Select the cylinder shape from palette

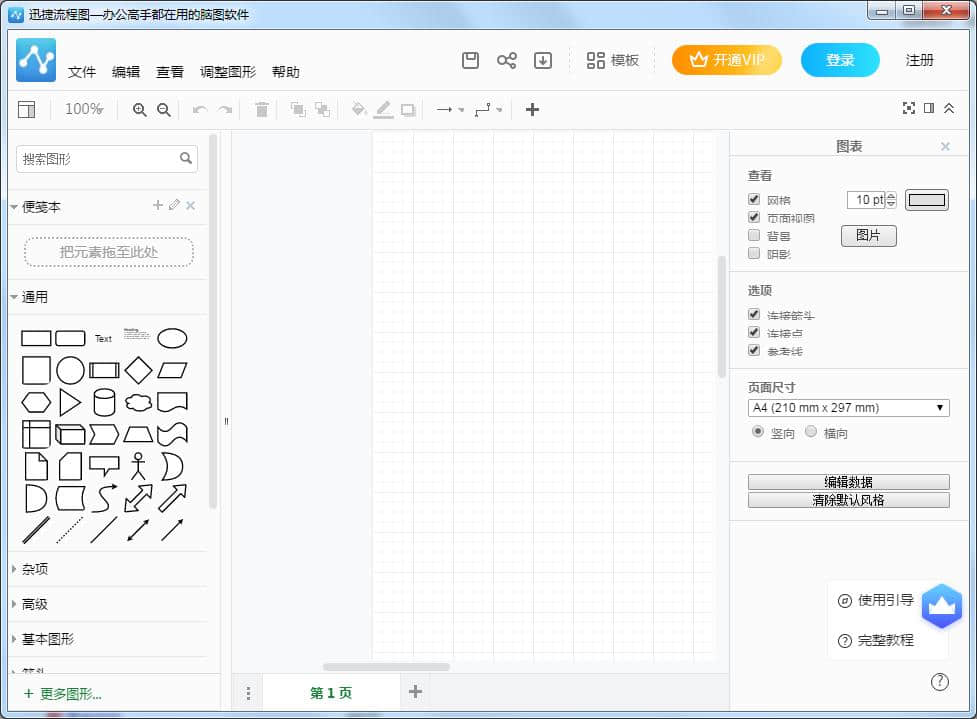(x=104, y=403)
